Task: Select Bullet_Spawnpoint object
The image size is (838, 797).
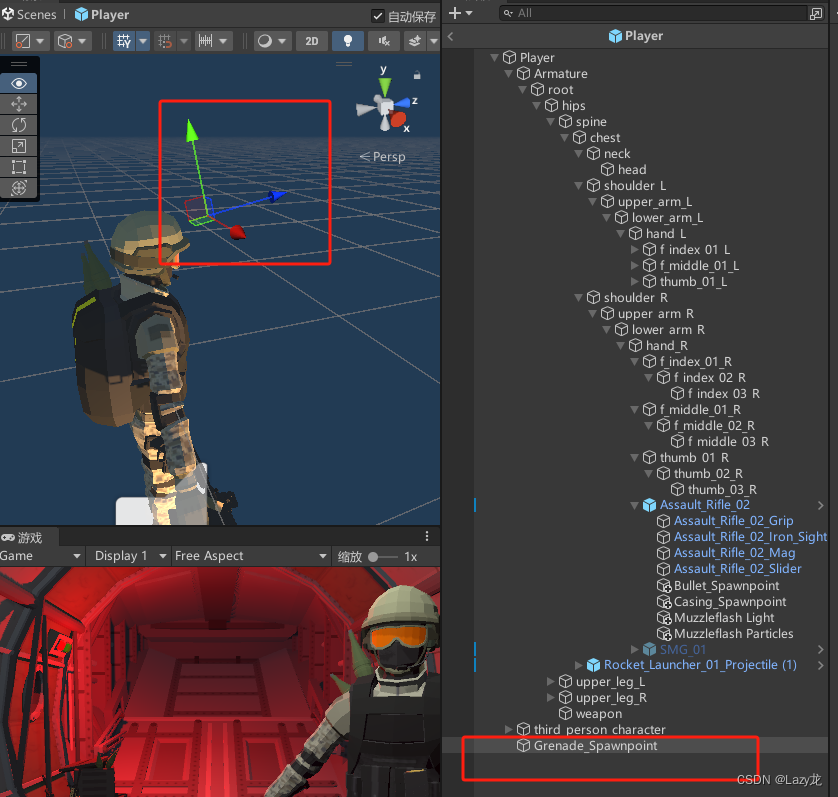Action: coord(726,586)
